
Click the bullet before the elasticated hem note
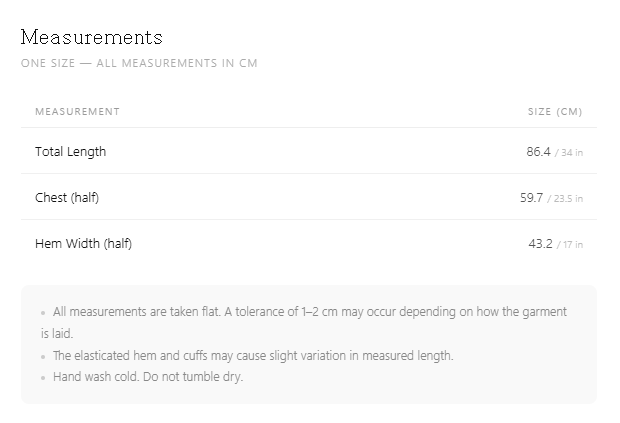click(x=43, y=357)
